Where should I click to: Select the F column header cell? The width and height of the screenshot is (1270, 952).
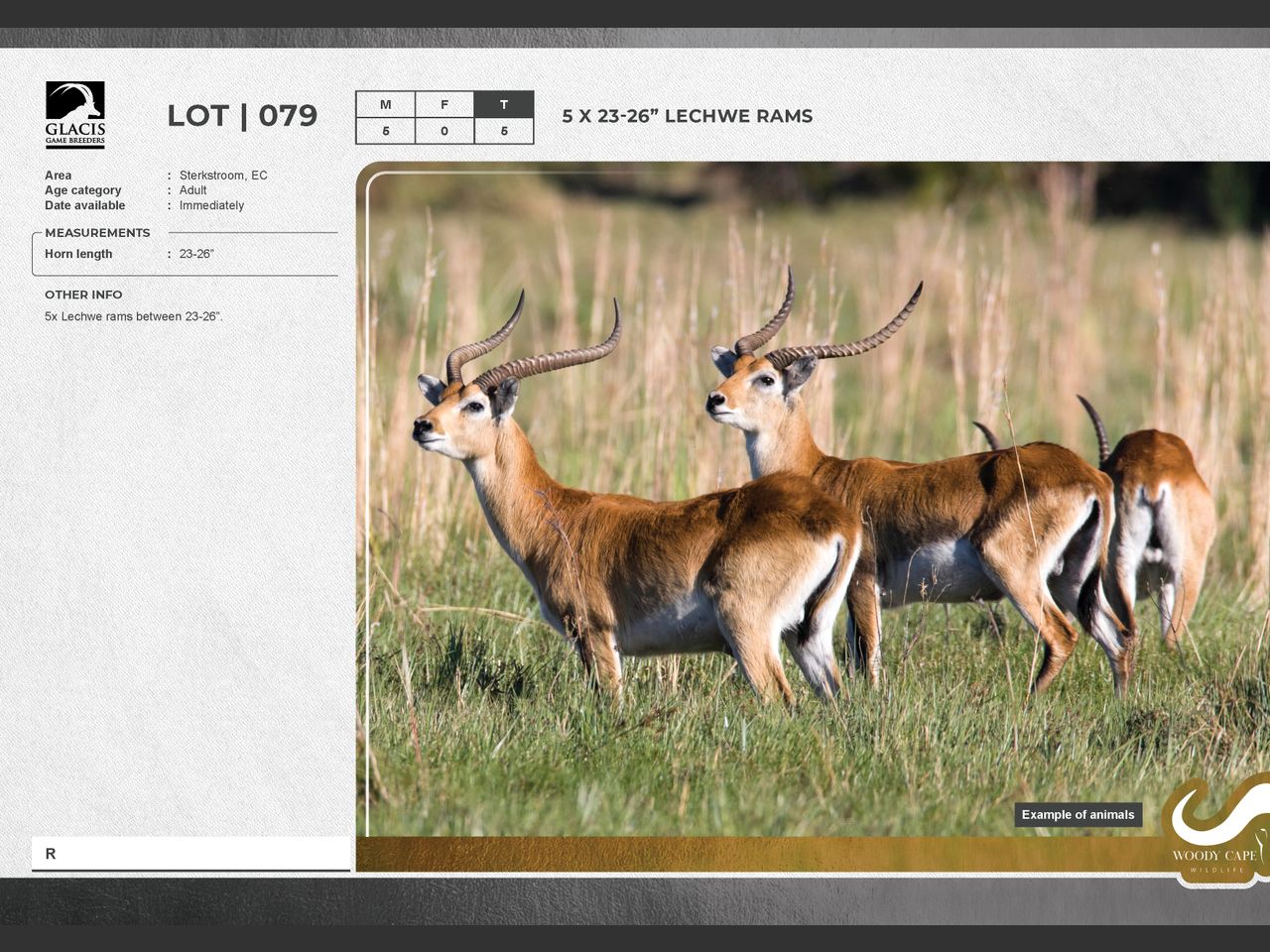[x=444, y=104]
